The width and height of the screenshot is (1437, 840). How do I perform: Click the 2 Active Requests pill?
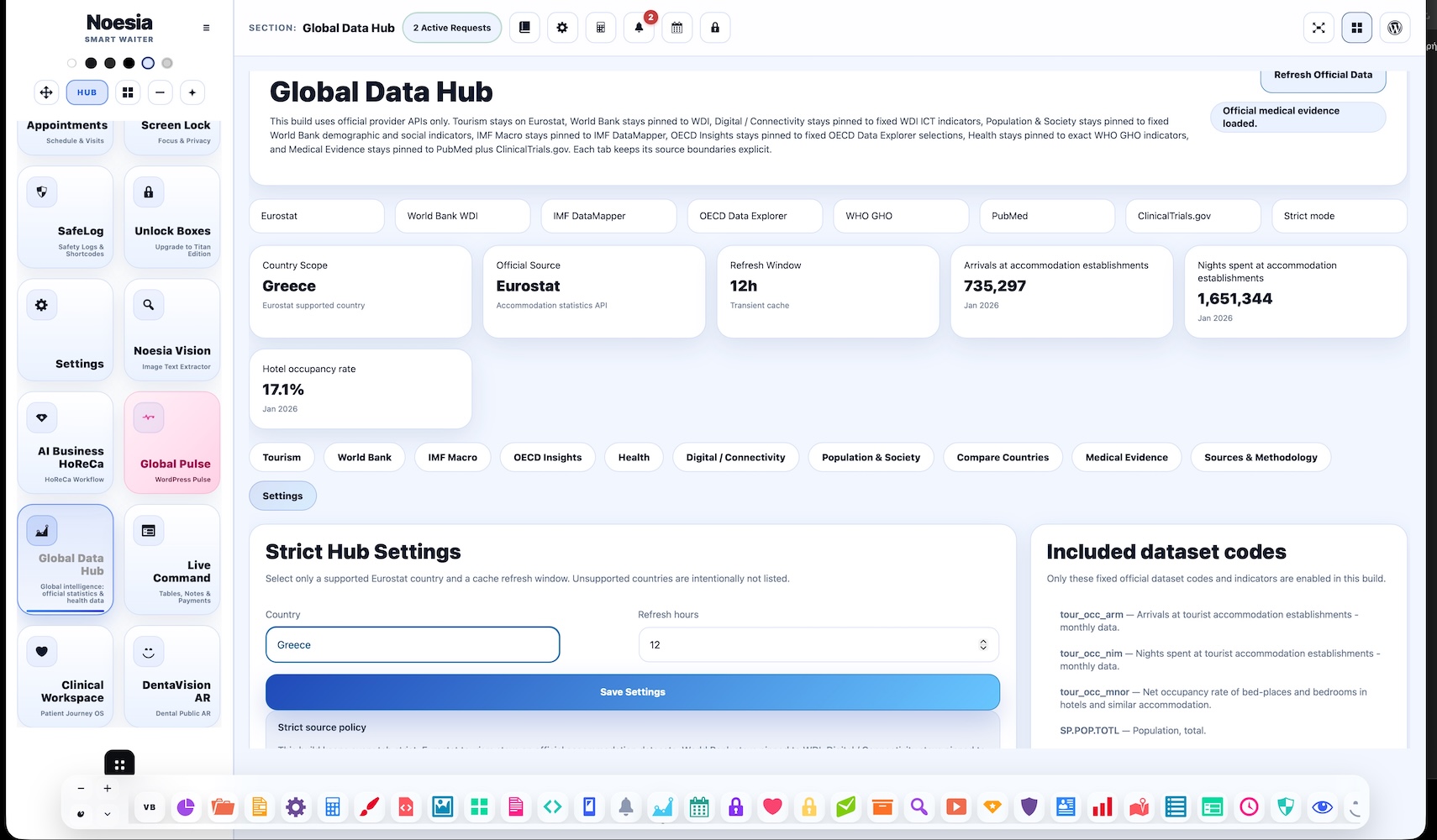pyautogui.click(x=452, y=28)
